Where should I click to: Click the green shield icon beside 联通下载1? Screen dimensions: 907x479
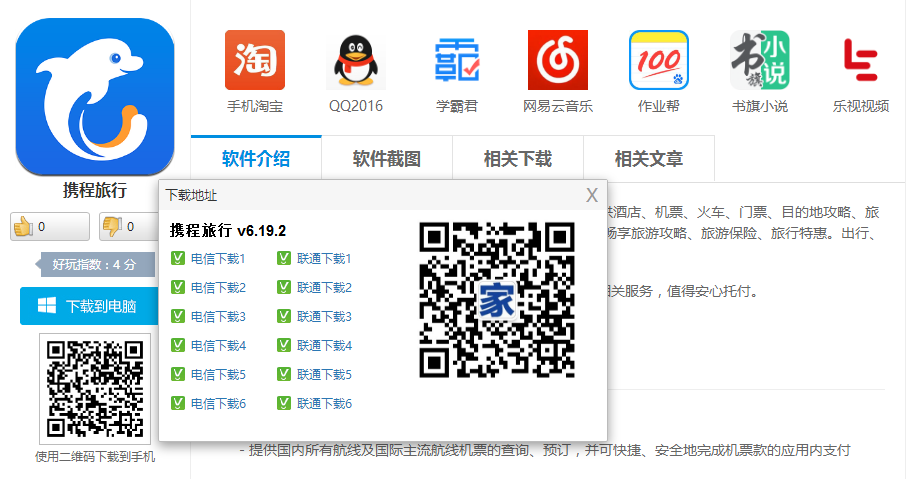pyautogui.click(x=284, y=258)
